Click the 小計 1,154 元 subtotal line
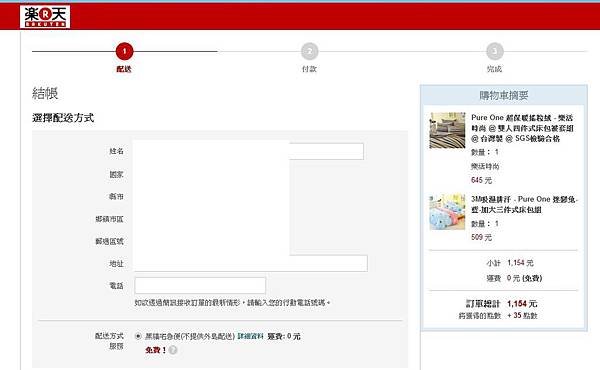 point(510,263)
